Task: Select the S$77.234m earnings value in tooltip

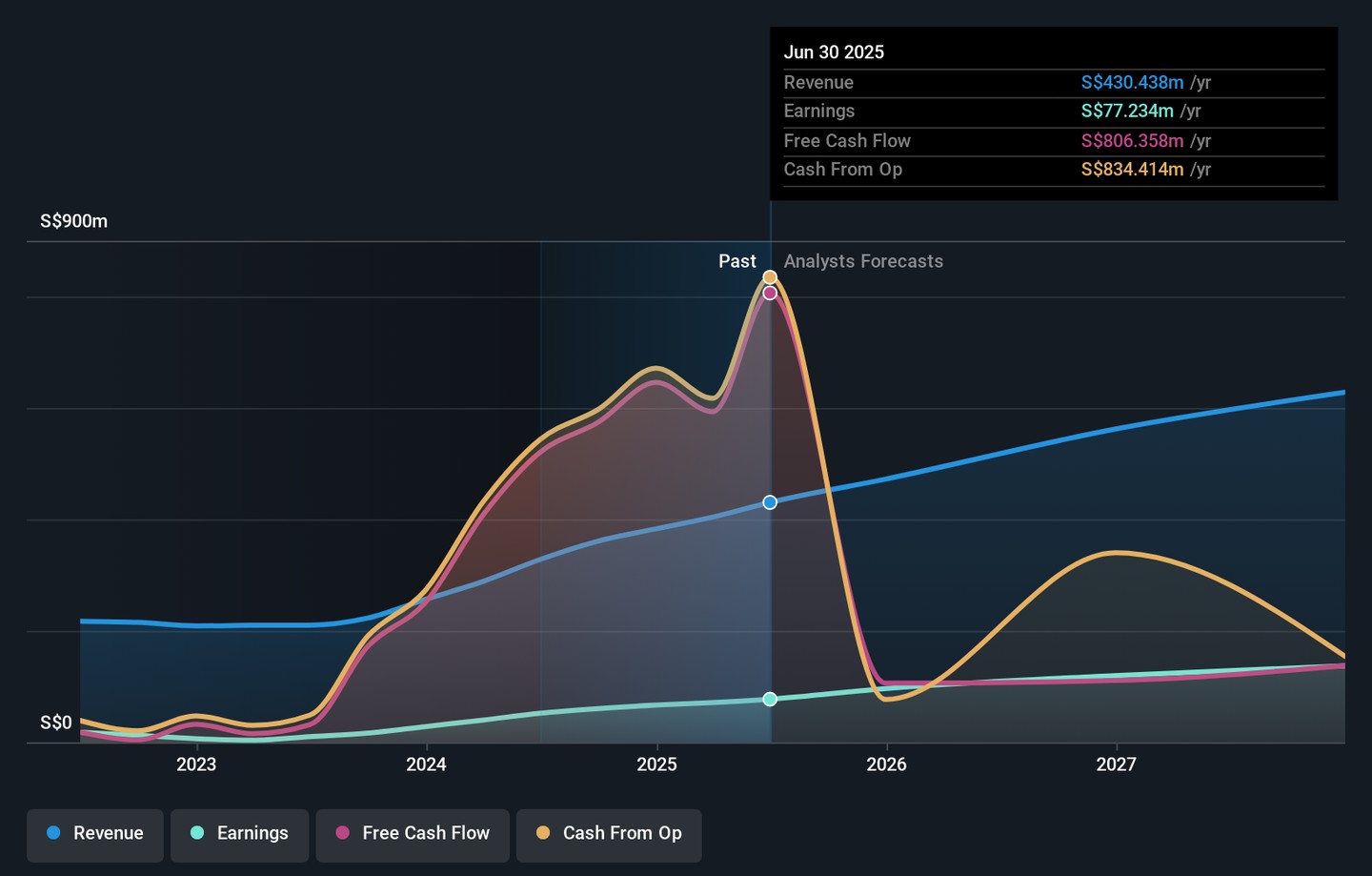Action: tap(1127, 112)
